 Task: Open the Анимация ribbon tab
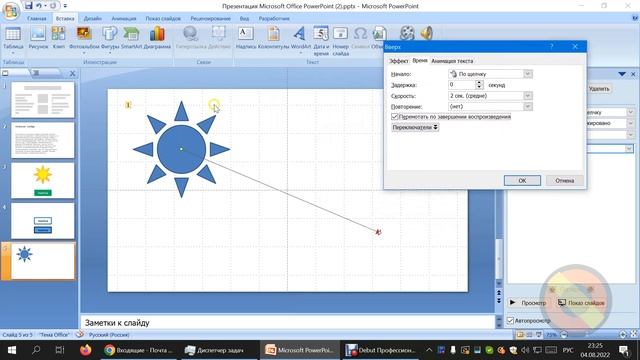point(124,18)
